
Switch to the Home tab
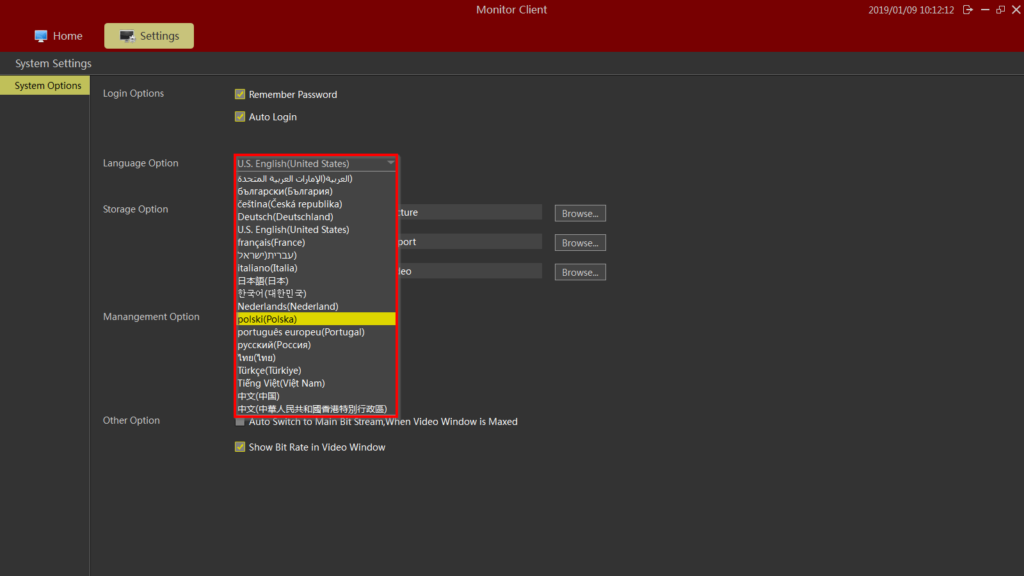click(58, 35)
